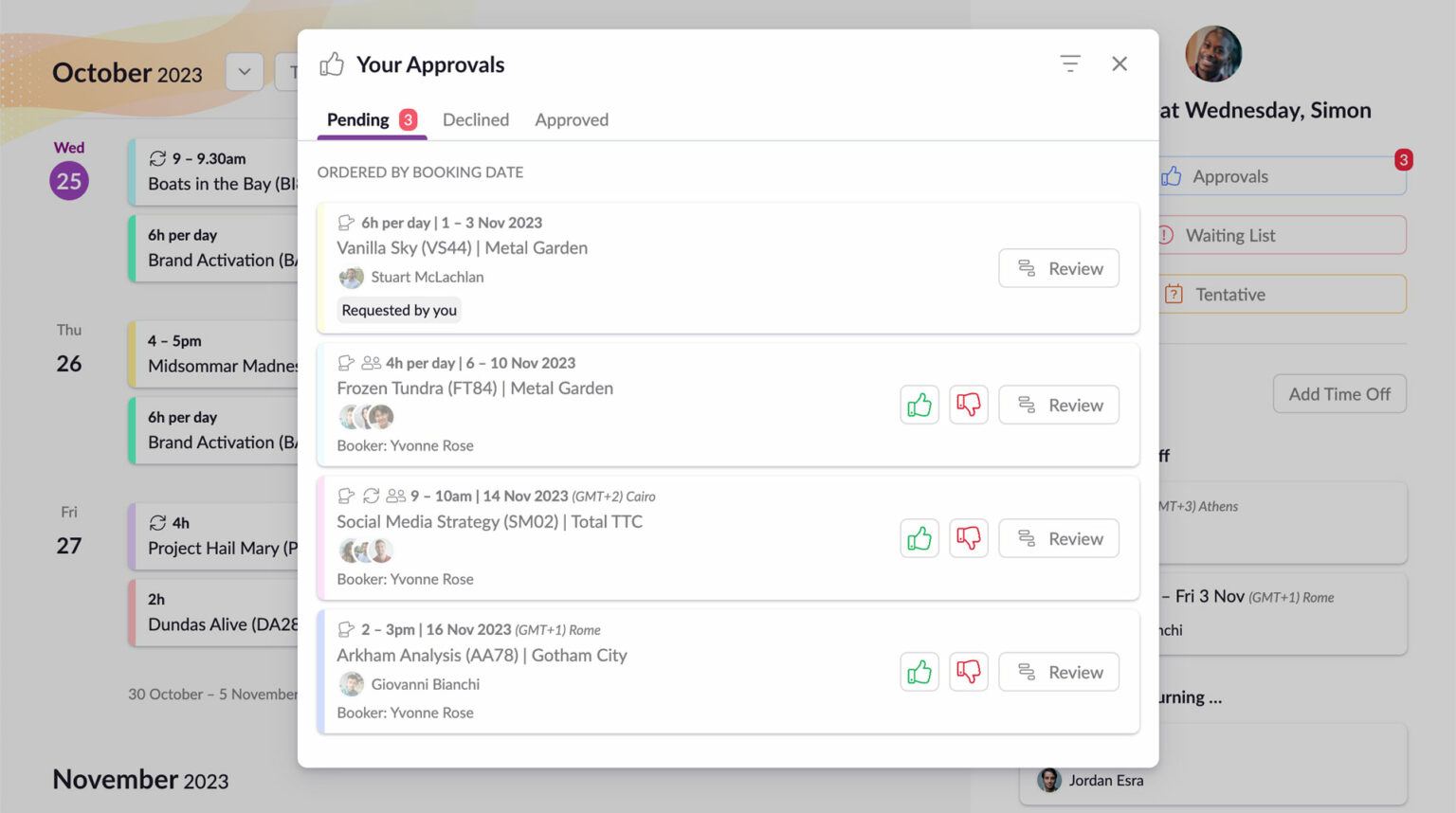Screen dimensions: 1456x813
Task: Switch to the Approved tab
Action: click(x=571, y=119)
